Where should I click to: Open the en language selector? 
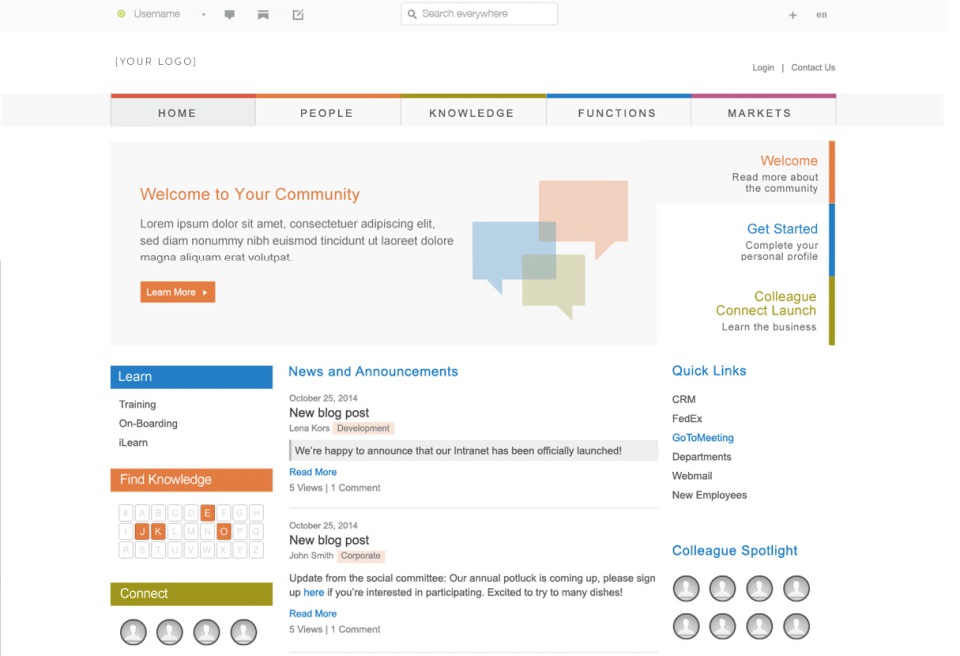tap(821, 15)
